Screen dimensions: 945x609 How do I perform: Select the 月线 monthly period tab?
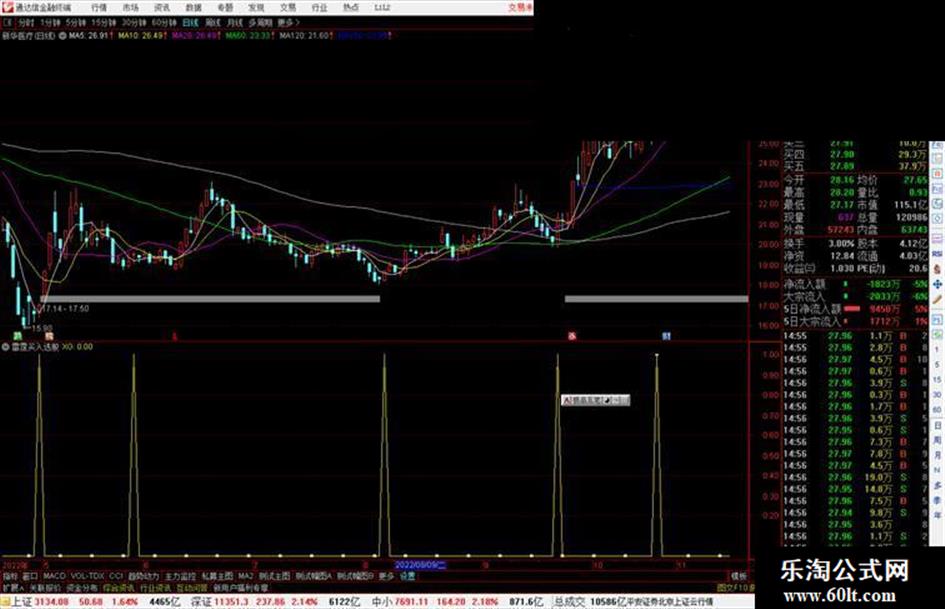234,23
